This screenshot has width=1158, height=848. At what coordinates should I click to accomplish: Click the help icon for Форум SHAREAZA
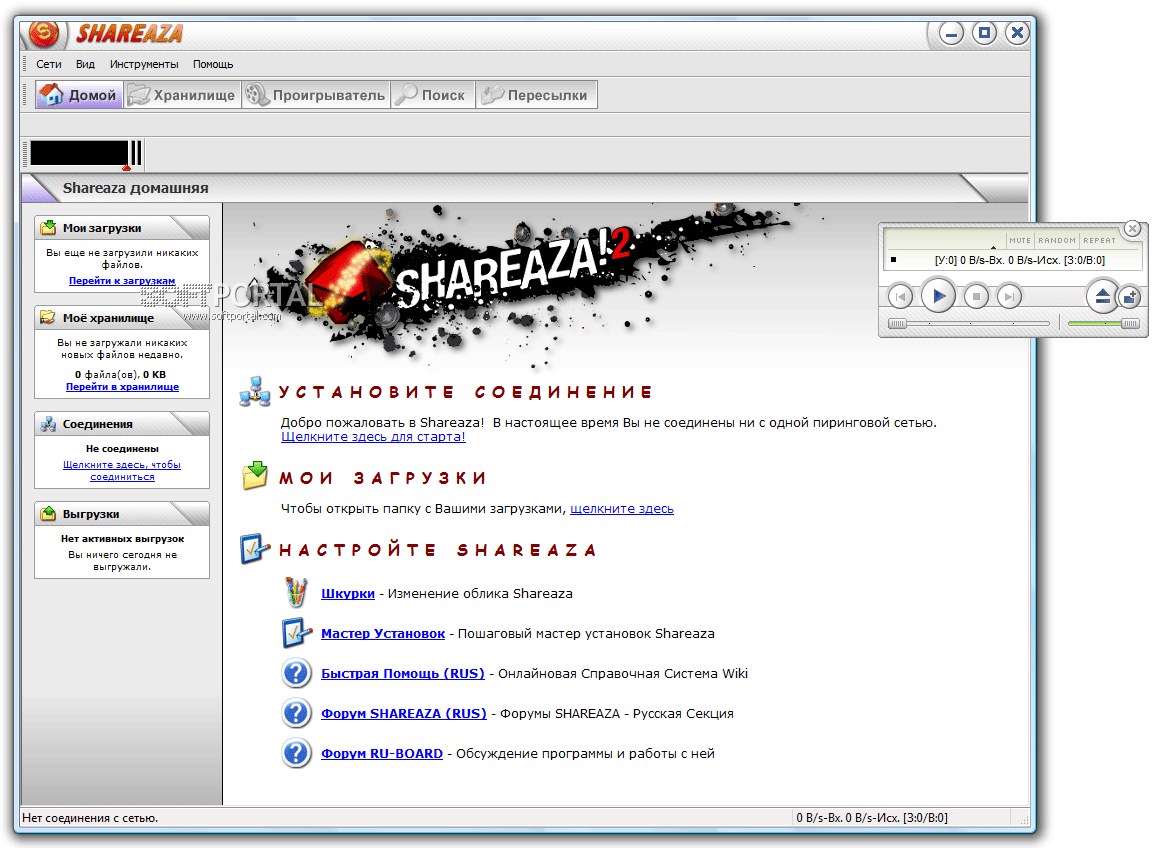point(296,713)
